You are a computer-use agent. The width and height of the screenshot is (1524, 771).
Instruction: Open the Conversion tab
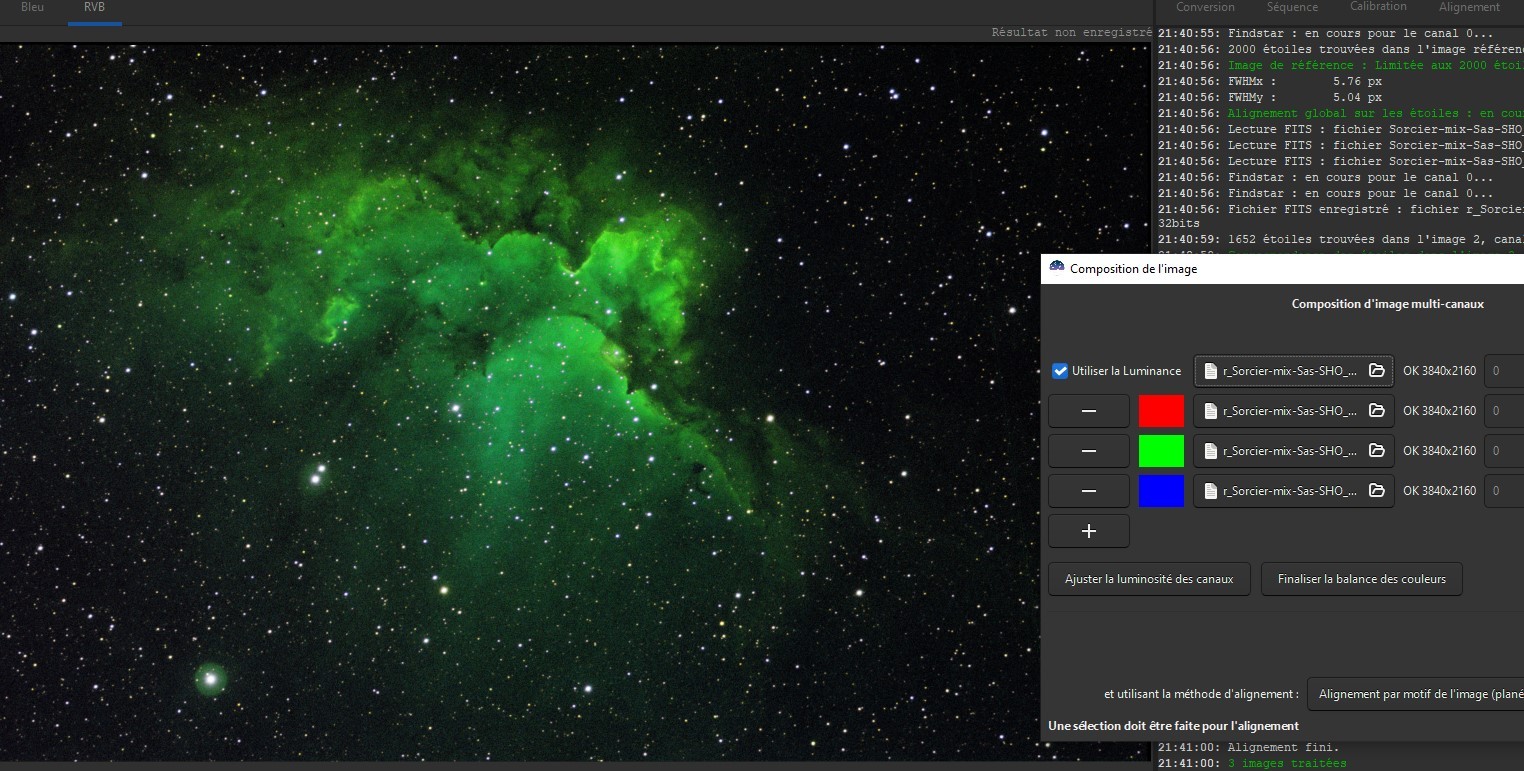tap(1205, 7)
